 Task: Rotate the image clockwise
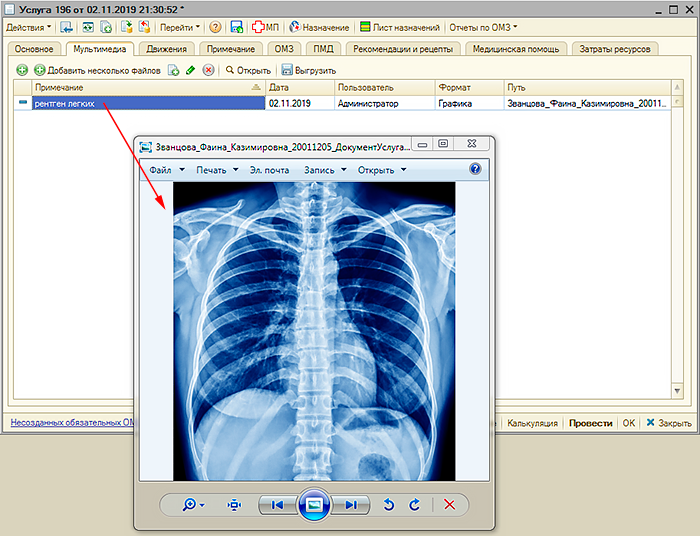click(414, 506)
